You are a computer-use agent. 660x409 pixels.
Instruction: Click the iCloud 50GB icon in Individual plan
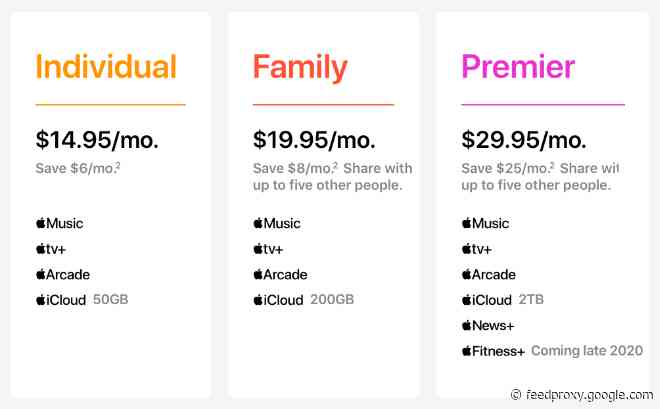pyautogui.click(x=61, y=299)
